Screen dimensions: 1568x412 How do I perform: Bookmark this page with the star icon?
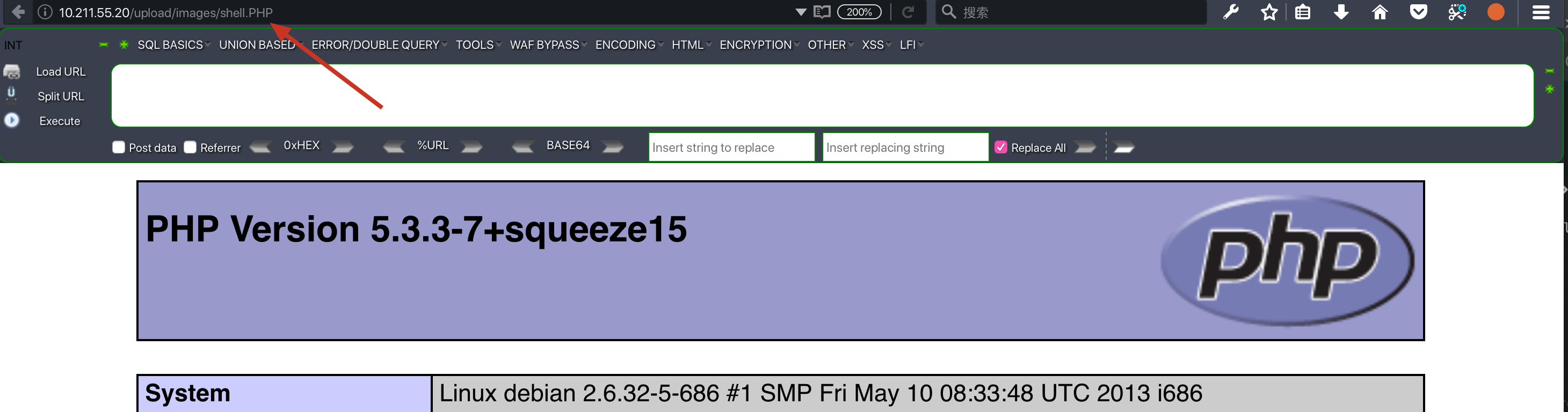click(x=1268, y=12)
